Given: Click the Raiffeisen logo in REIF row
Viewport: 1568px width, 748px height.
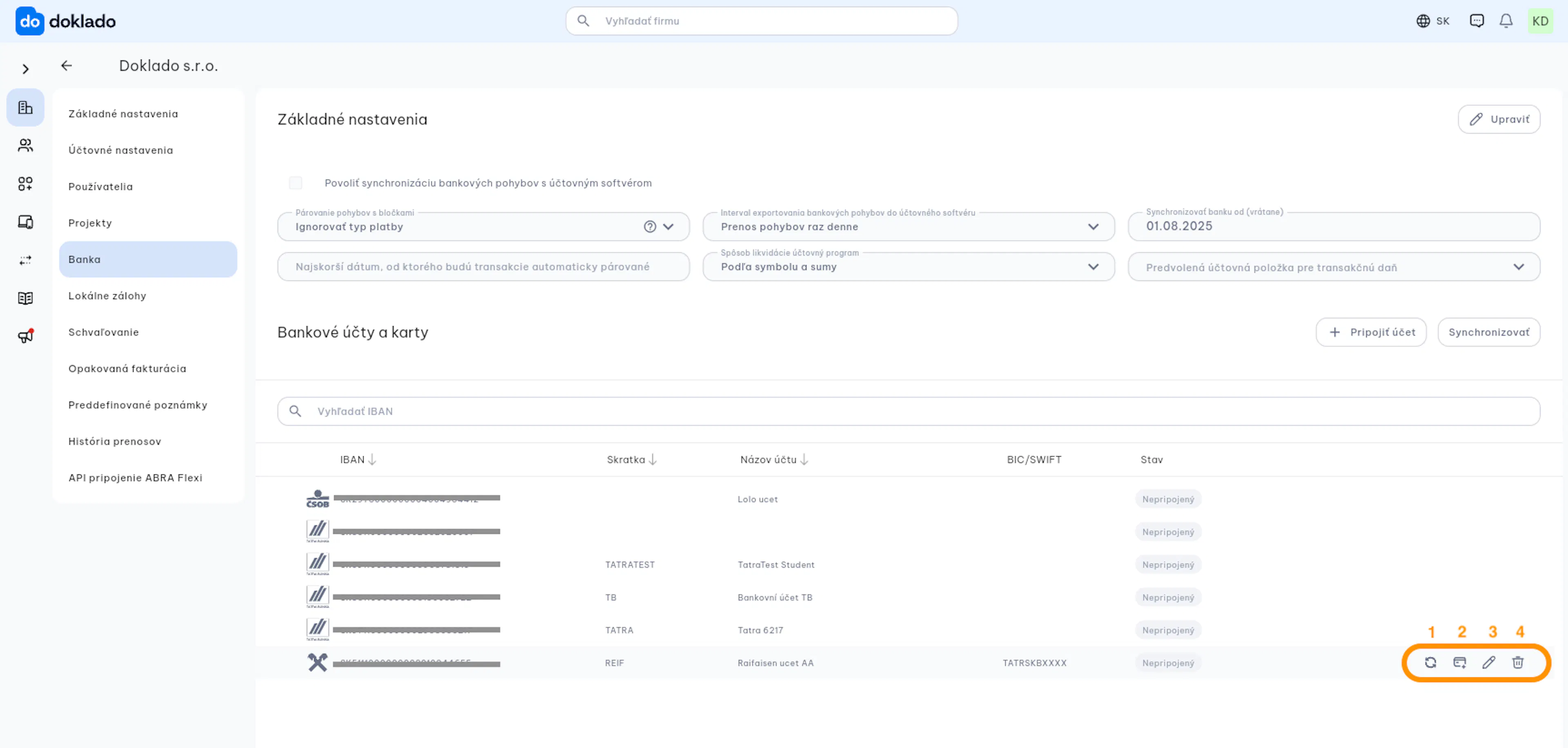Looking at the screenshot, I should (317, 663).
